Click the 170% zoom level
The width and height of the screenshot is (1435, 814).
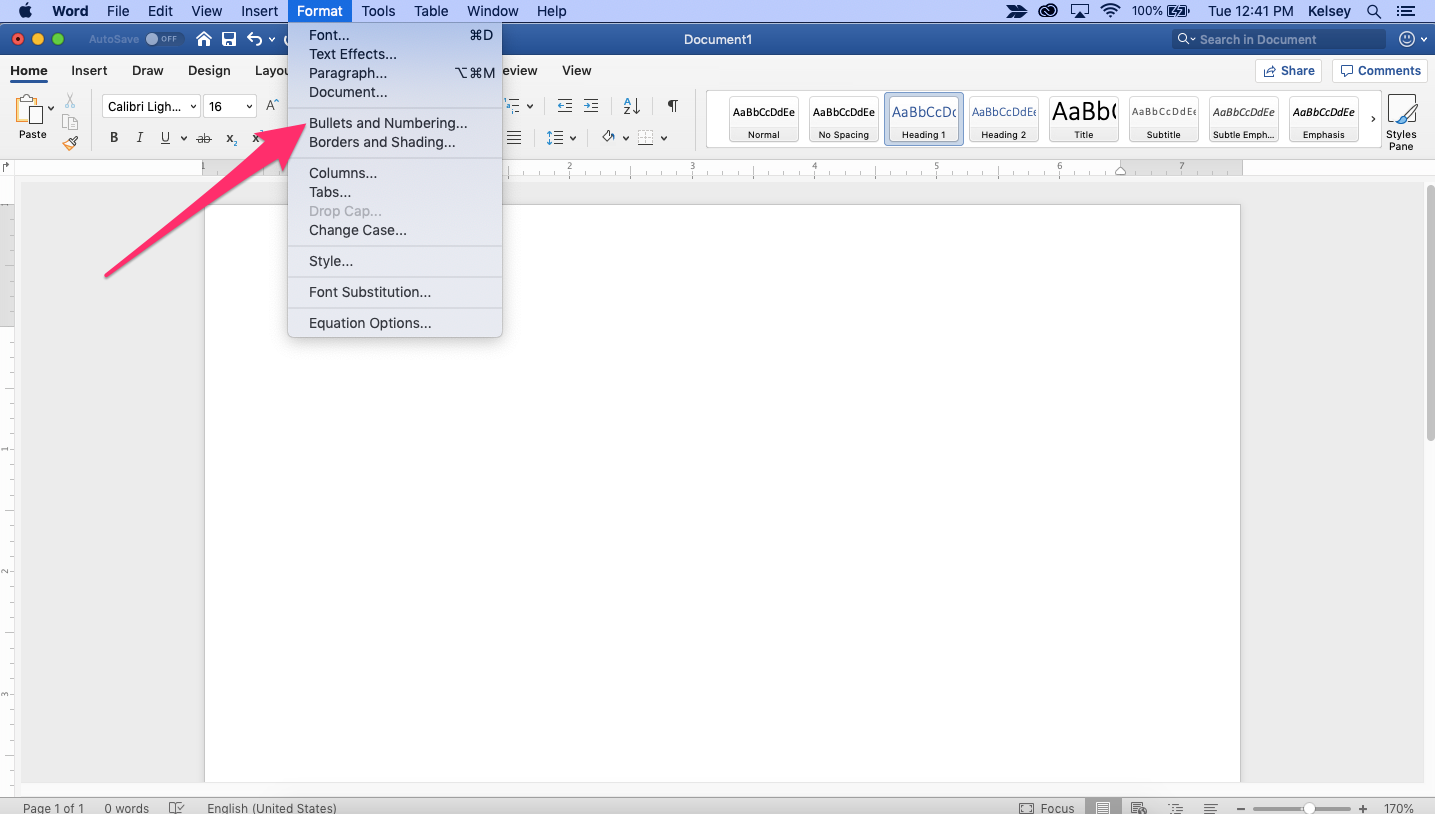pos(1399,808)
